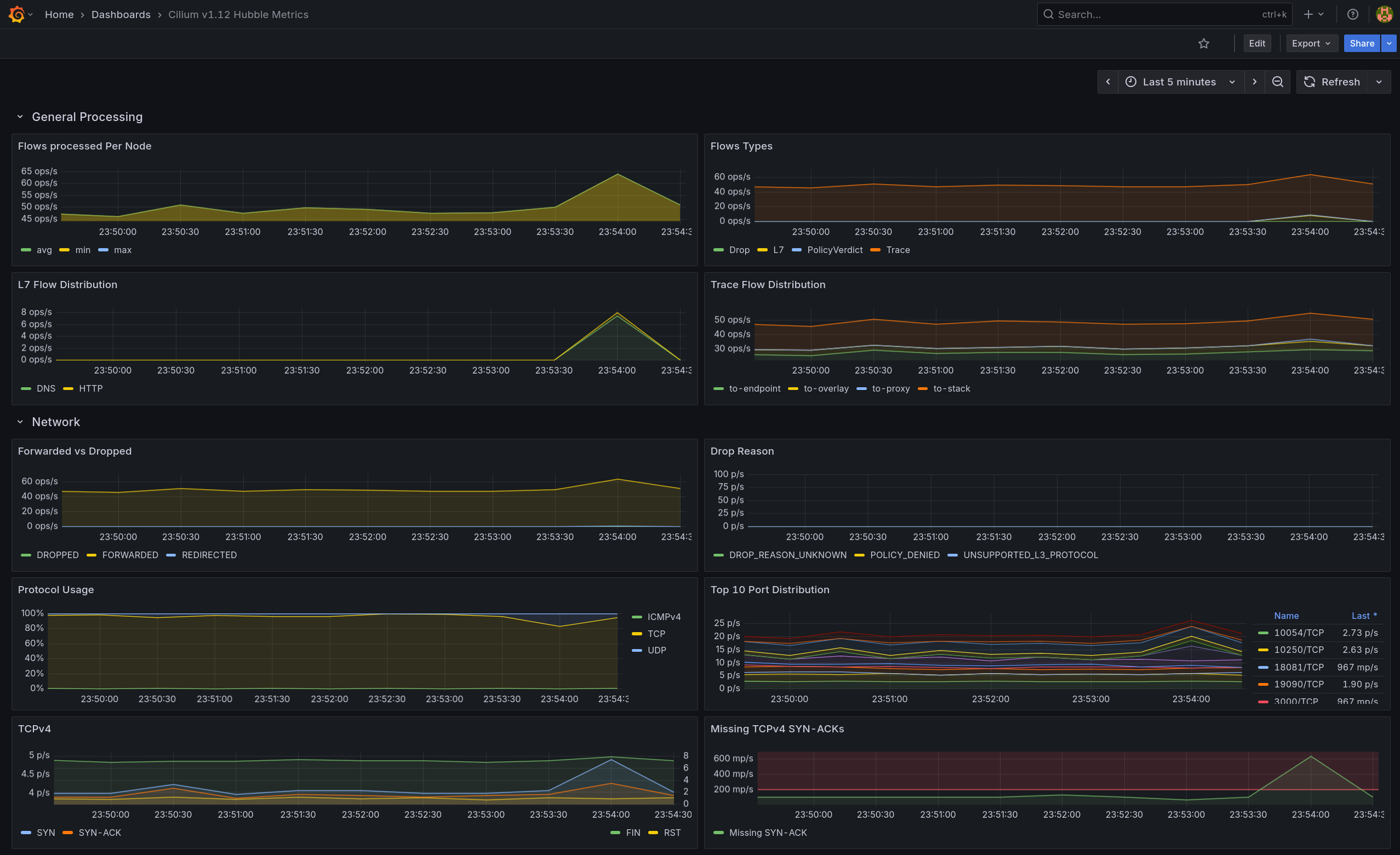Collapse the Network row section
The width and height of the screenshot is (1400, 855).
20,422
